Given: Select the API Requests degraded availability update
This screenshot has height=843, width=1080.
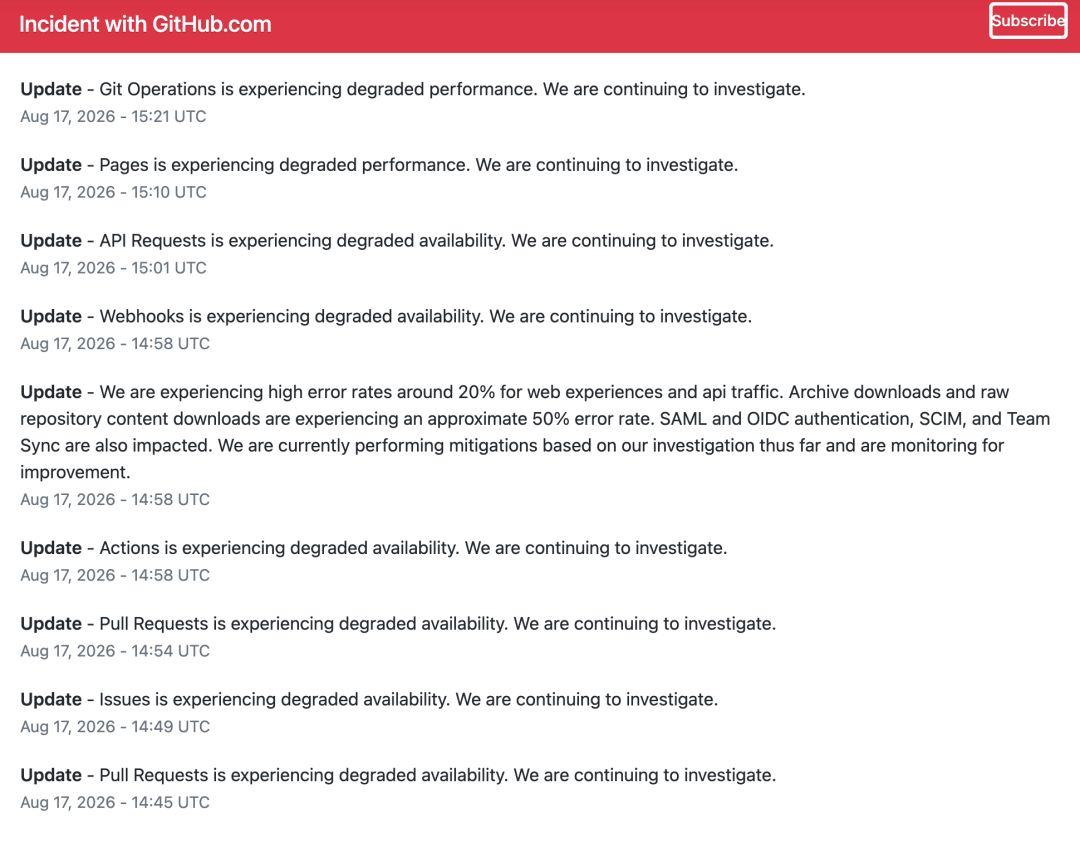Looking at the screenshot, I should 397,241.
